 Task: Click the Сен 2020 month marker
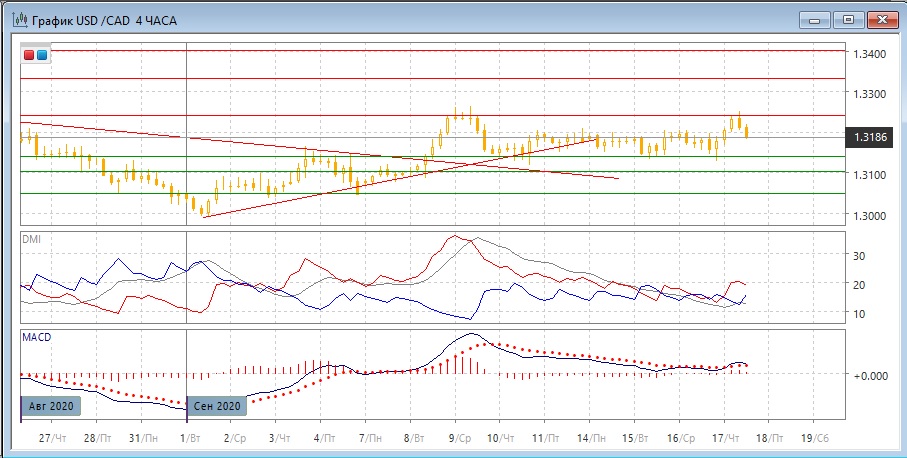(x=215, y=406)
